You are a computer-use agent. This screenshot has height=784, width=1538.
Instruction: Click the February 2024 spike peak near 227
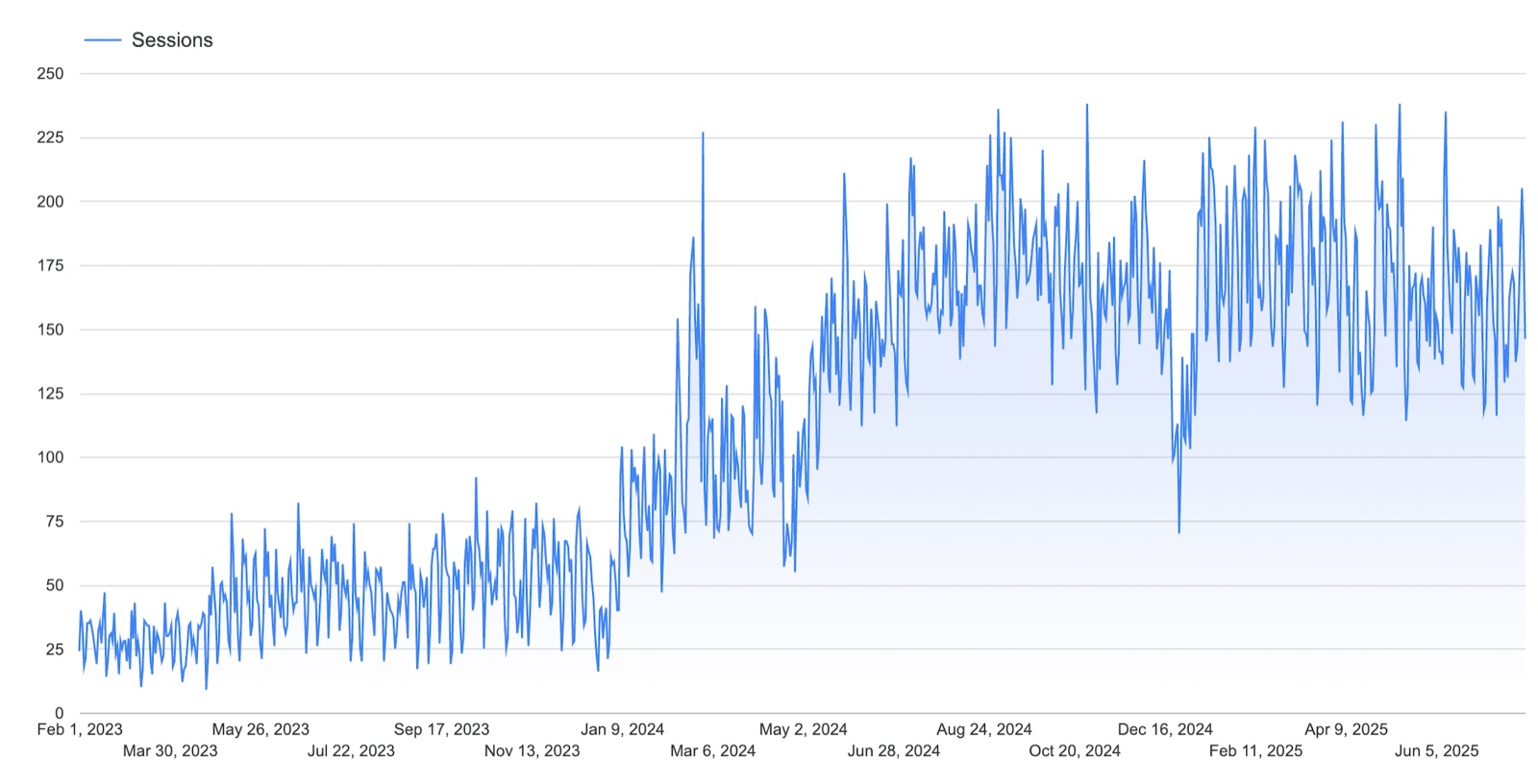(x=703, y=134)
